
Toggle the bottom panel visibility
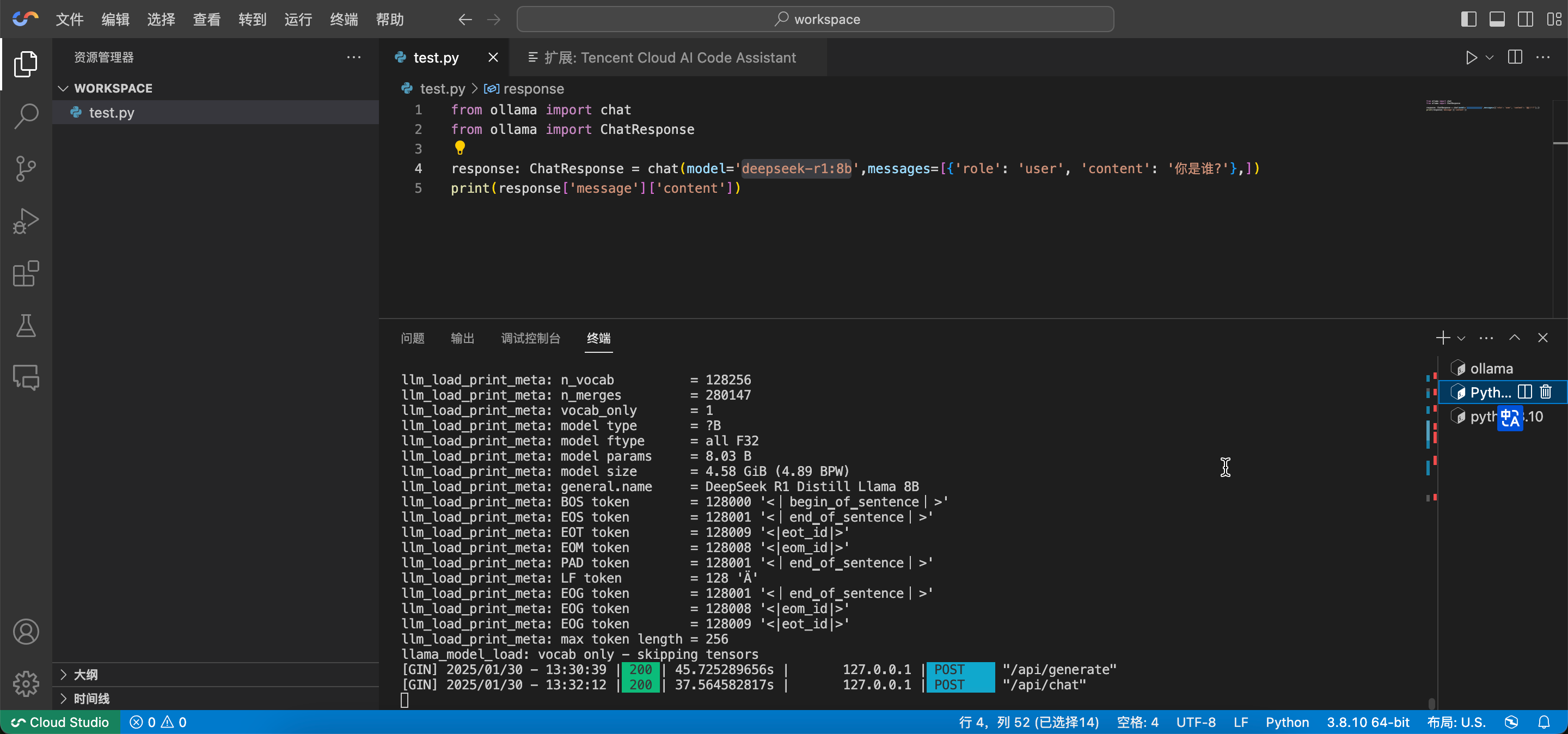pyautogui.click(x=1497, y=20)
